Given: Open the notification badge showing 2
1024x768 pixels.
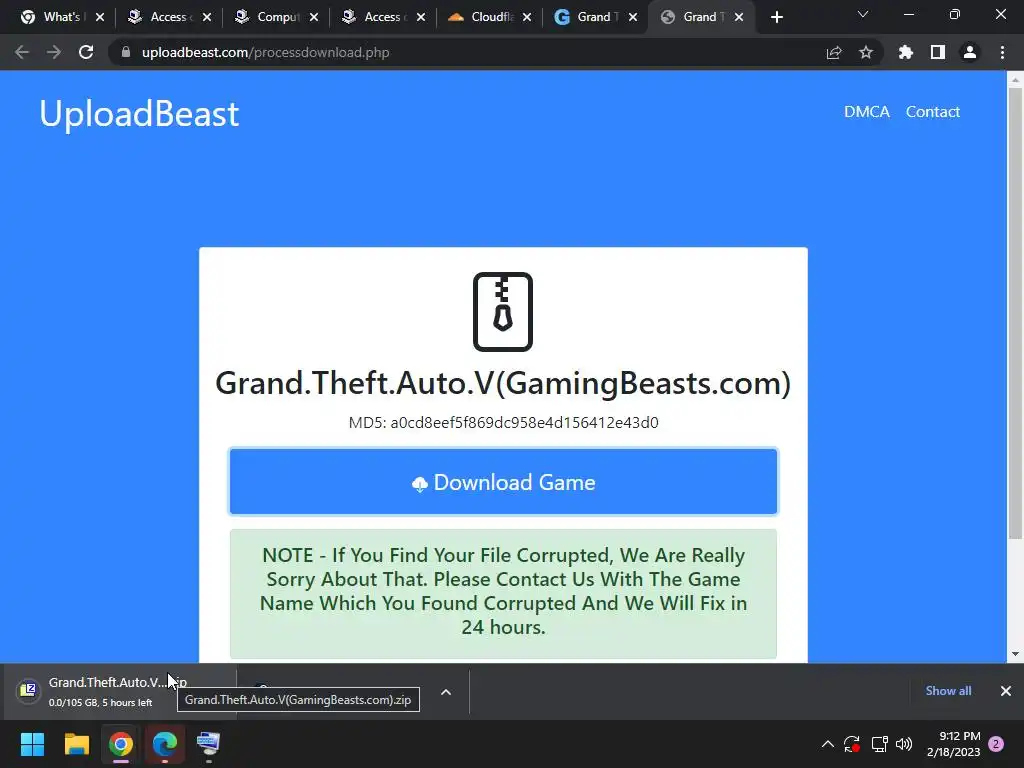Looking at the screenshot, I should pyautogui.click(x=996, y=744).
